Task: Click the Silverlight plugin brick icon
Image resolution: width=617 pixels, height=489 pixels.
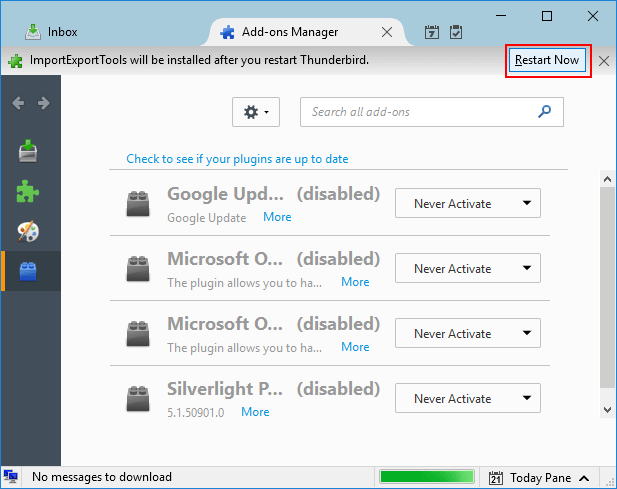Action: 138,398
